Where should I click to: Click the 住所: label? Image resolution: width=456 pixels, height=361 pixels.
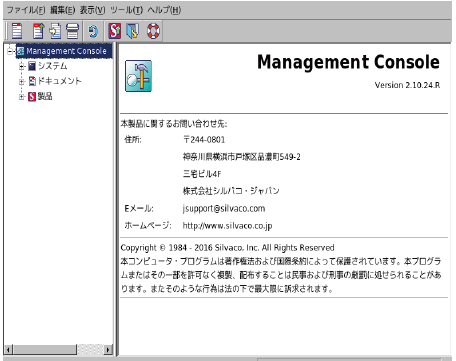pos(133,140)
